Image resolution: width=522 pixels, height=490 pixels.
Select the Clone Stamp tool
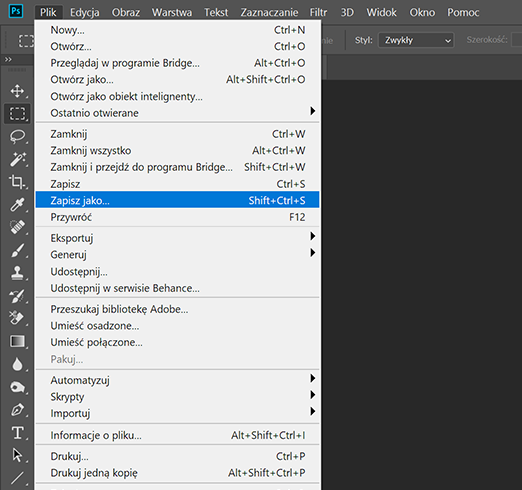17,273
